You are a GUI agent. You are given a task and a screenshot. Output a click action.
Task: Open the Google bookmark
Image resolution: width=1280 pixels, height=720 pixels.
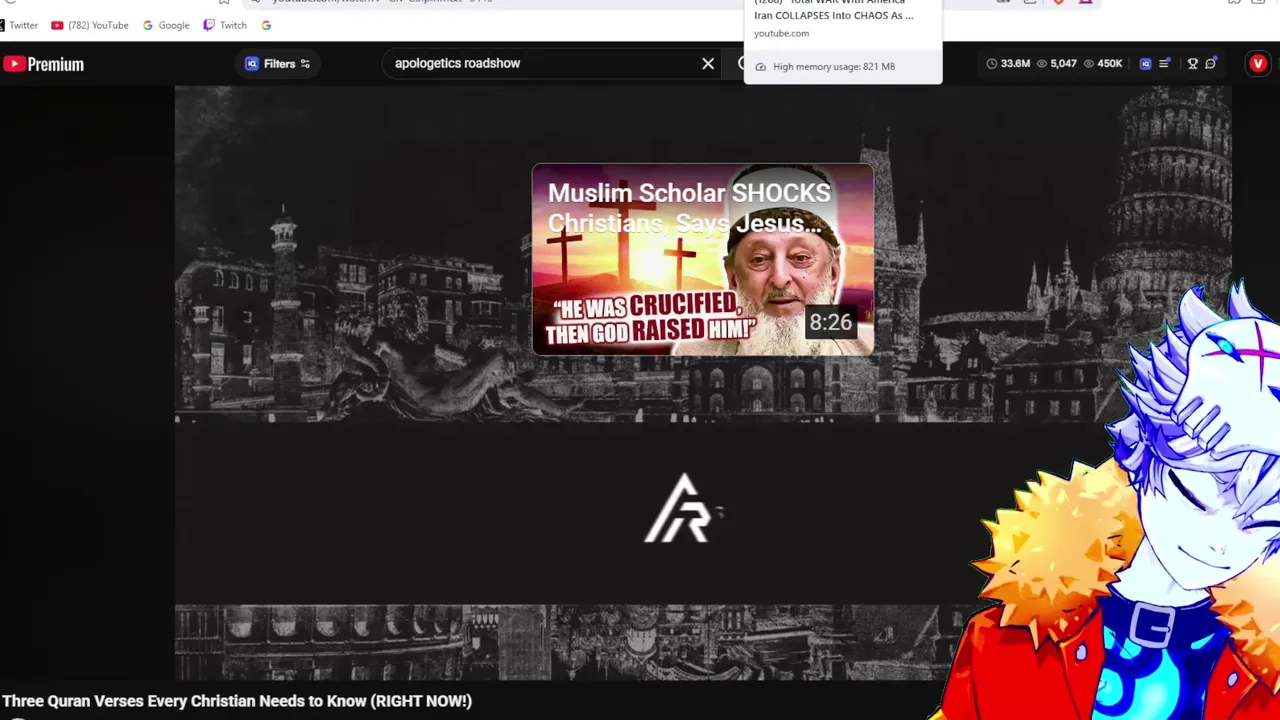(x=166, y=25)
